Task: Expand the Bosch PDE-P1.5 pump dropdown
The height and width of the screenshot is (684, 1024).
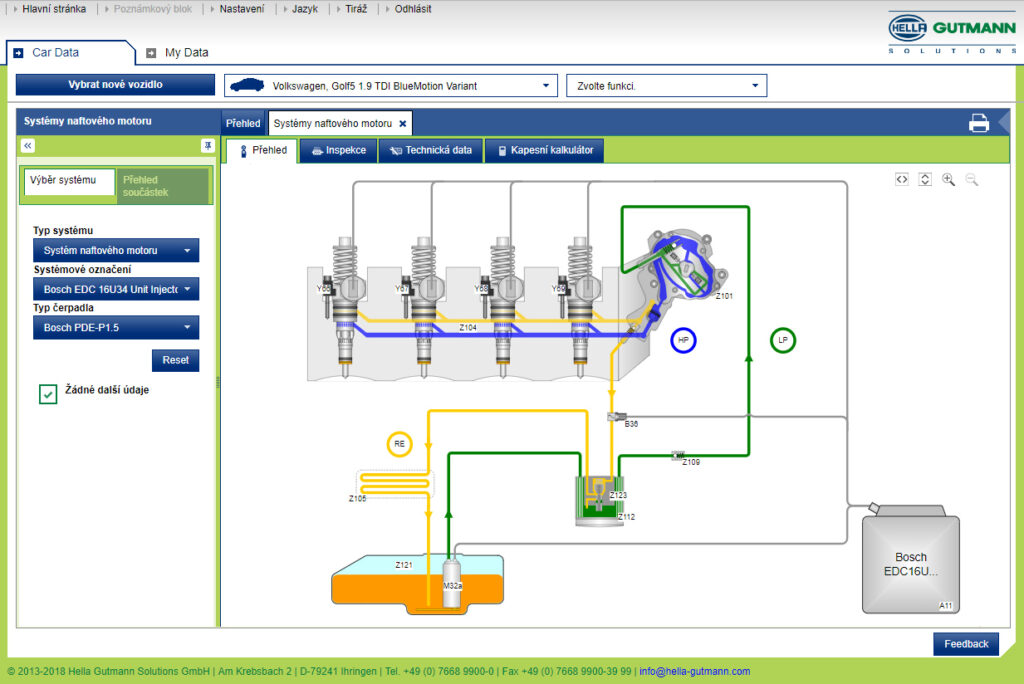Action: pyautogui.click(x=116, y=327)
